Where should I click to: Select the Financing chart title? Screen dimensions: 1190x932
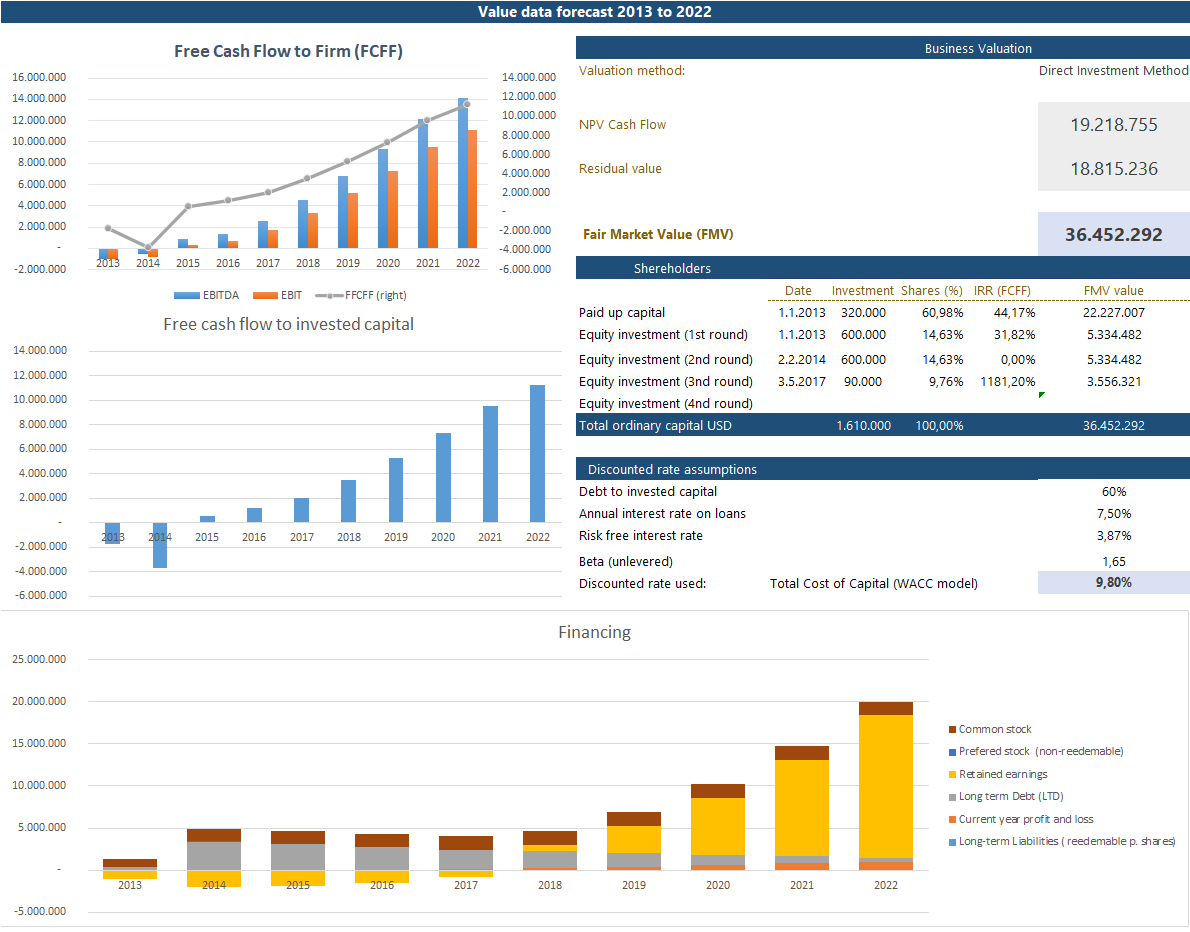[x=594, y=632]
